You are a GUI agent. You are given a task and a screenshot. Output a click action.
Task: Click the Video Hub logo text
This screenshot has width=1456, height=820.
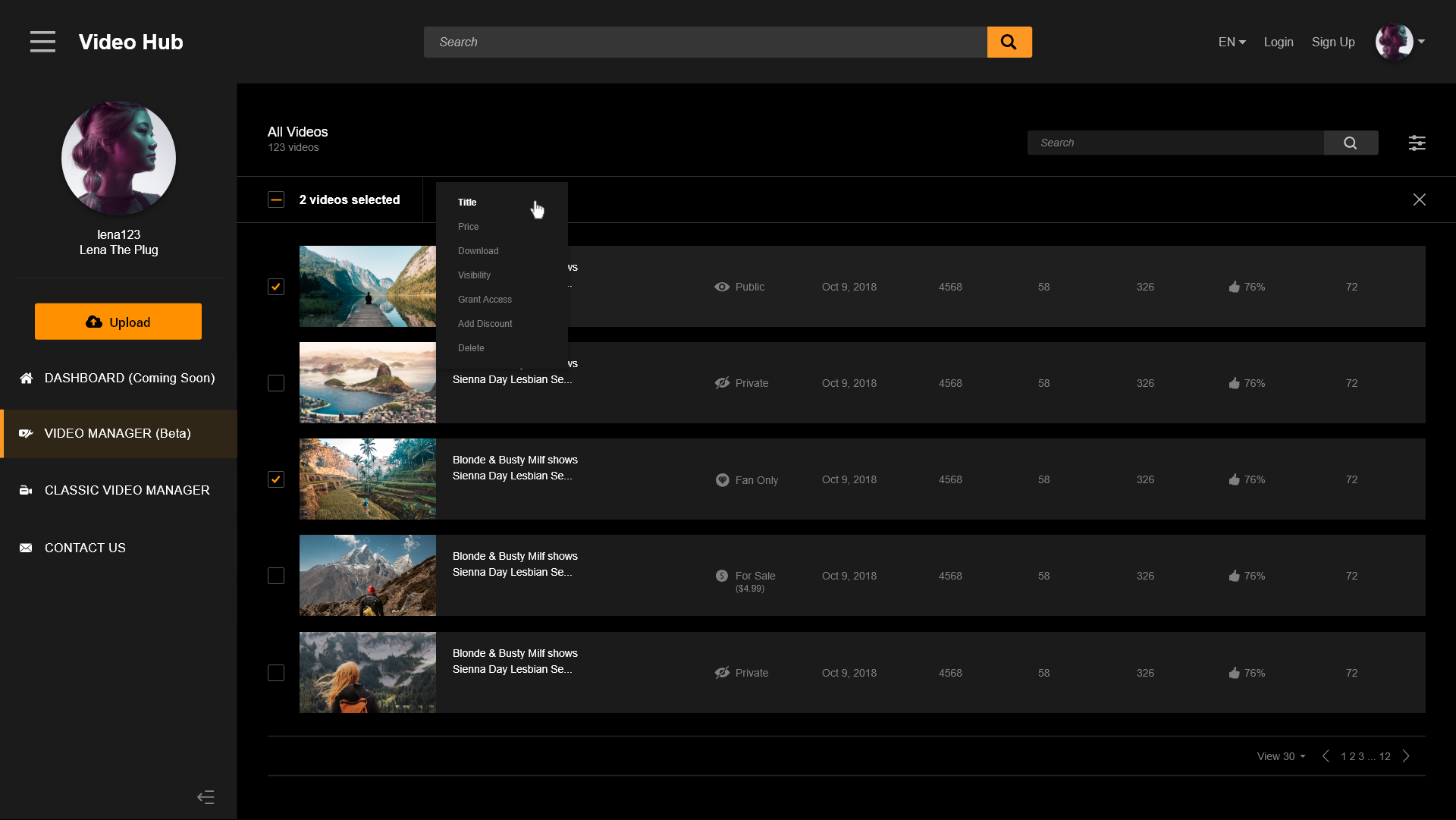[x=130, y=42]
